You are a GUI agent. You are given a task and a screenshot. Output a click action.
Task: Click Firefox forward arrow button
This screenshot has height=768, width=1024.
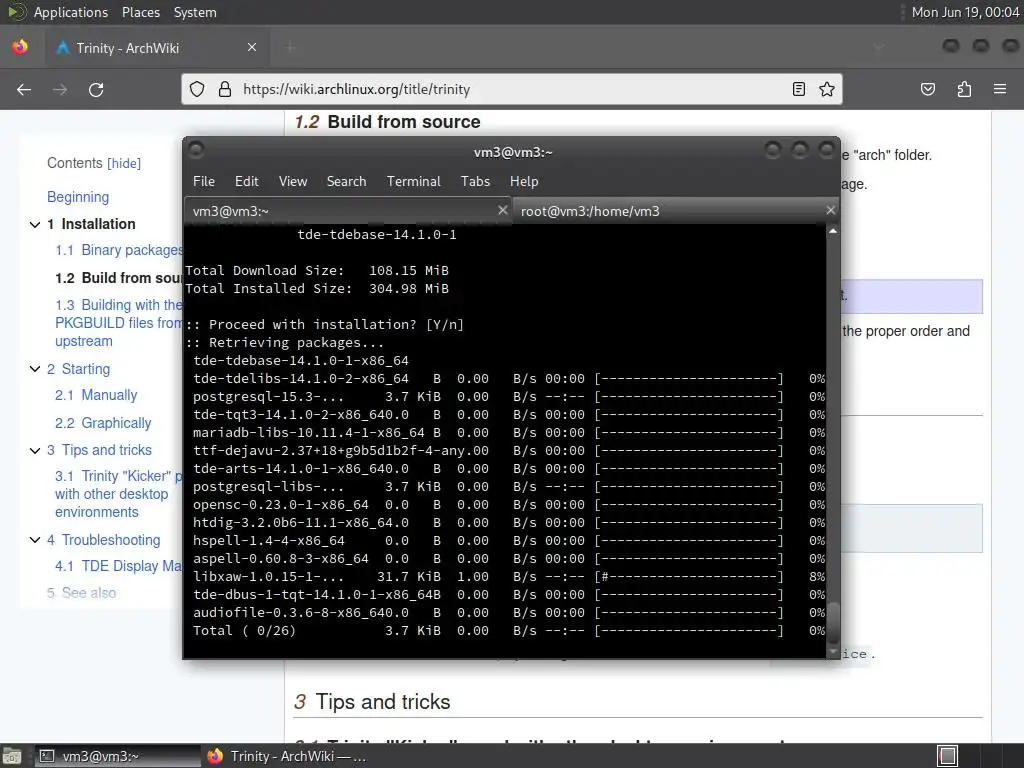(60, 89)
